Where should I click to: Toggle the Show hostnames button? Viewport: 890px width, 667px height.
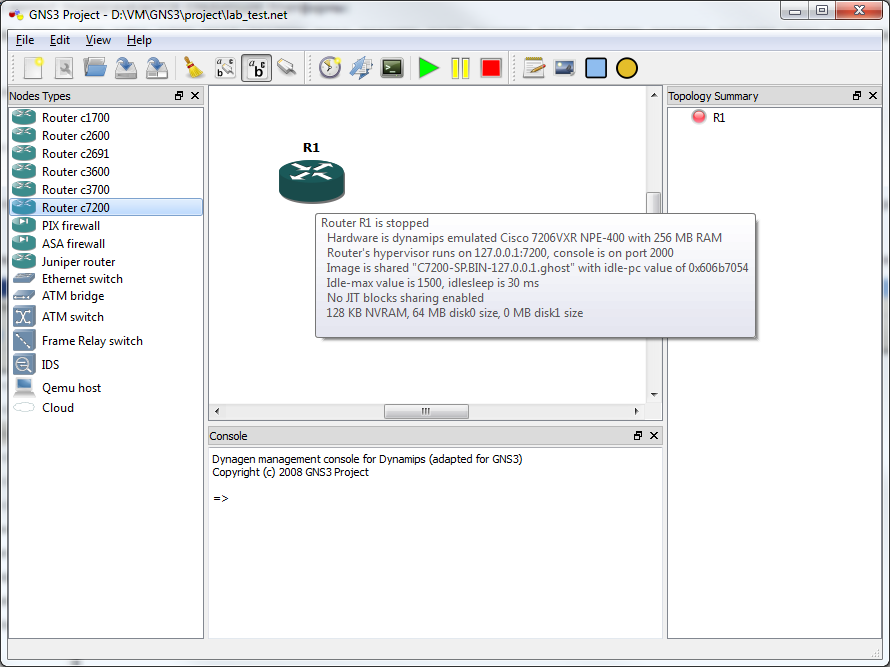tap(257, 68)
